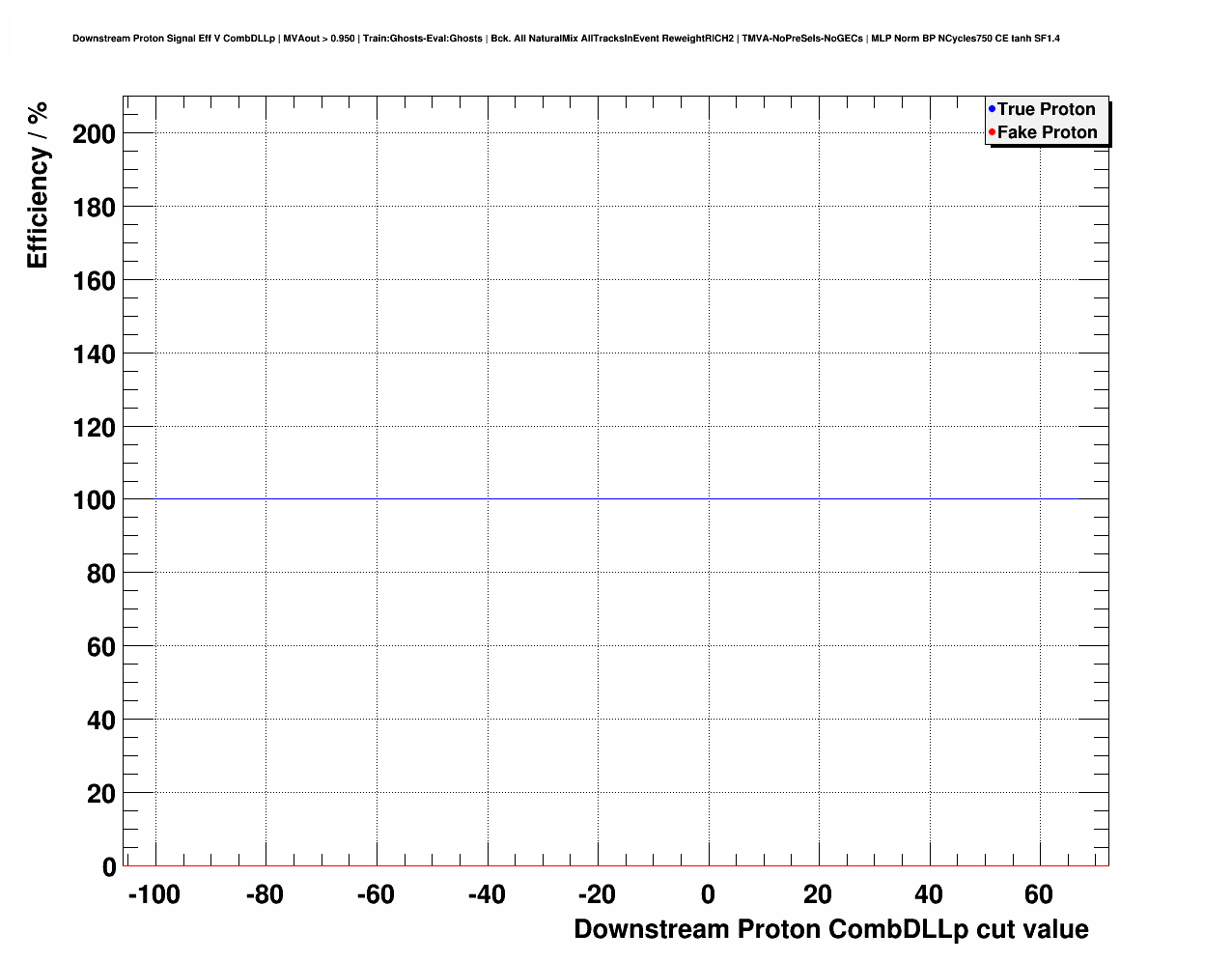Click the y-axis label 180
The height and width of the screenshot is (962, 1232).
point(94,208)
